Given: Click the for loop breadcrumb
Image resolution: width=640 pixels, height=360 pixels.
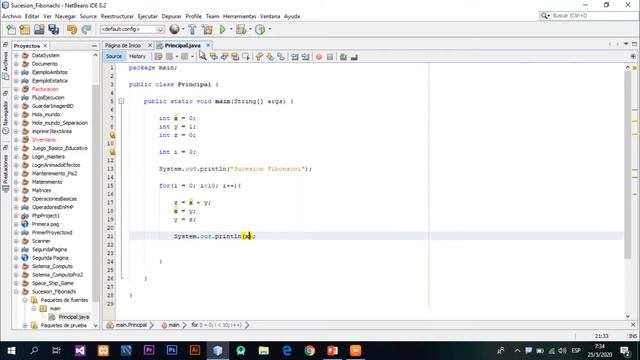Looking at the screenshot, I should (216, 325).
